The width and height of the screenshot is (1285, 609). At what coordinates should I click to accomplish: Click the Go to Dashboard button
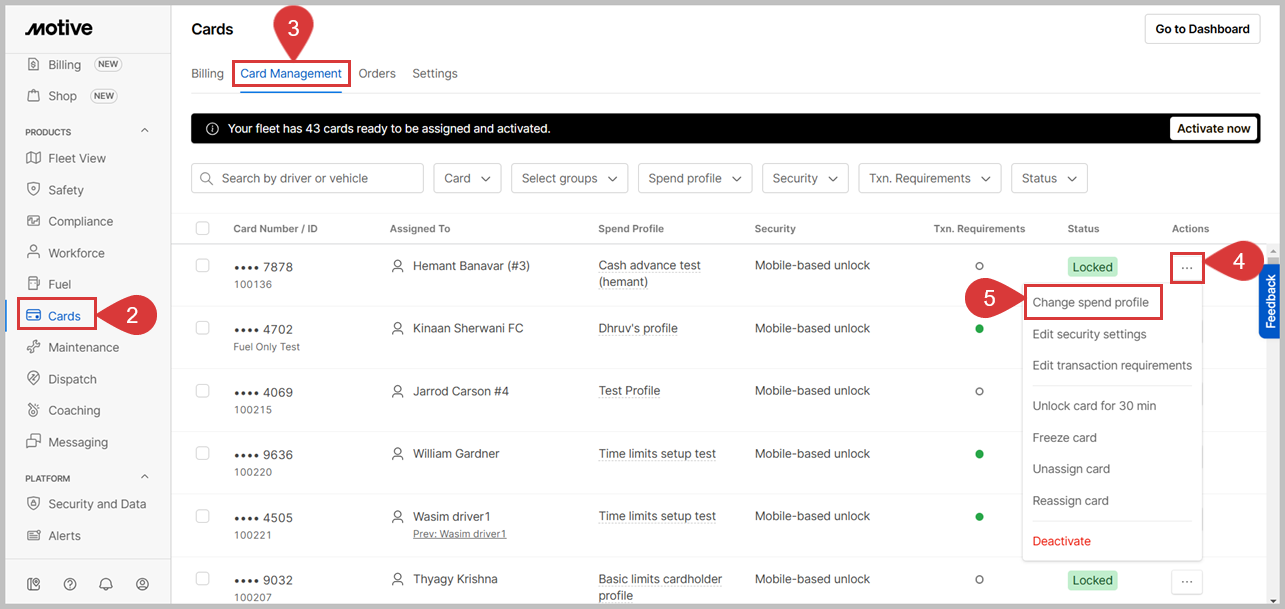pyautogui.click(x=1202, y=29)
